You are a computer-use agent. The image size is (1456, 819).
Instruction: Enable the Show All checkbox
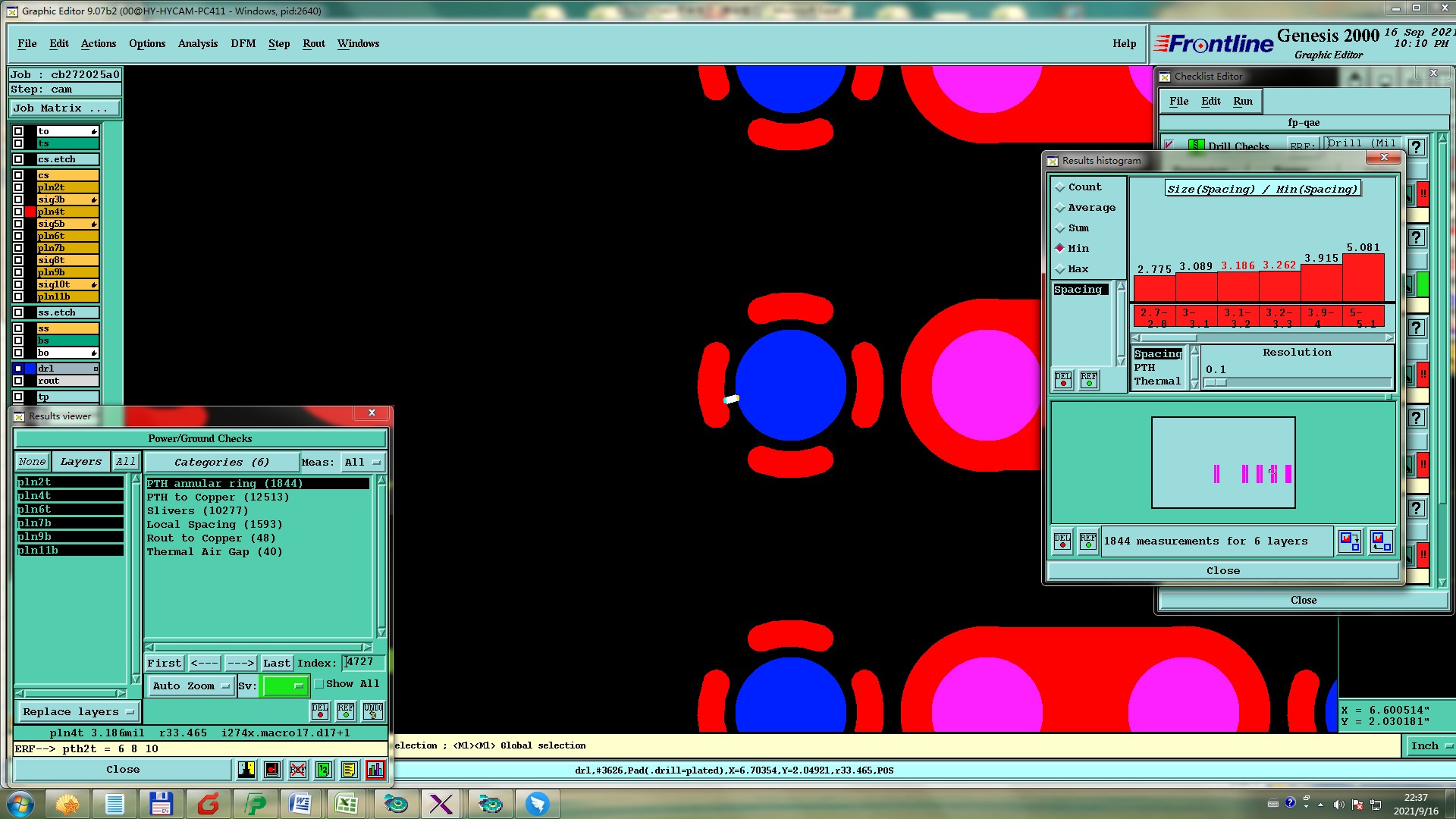[319, 683]
